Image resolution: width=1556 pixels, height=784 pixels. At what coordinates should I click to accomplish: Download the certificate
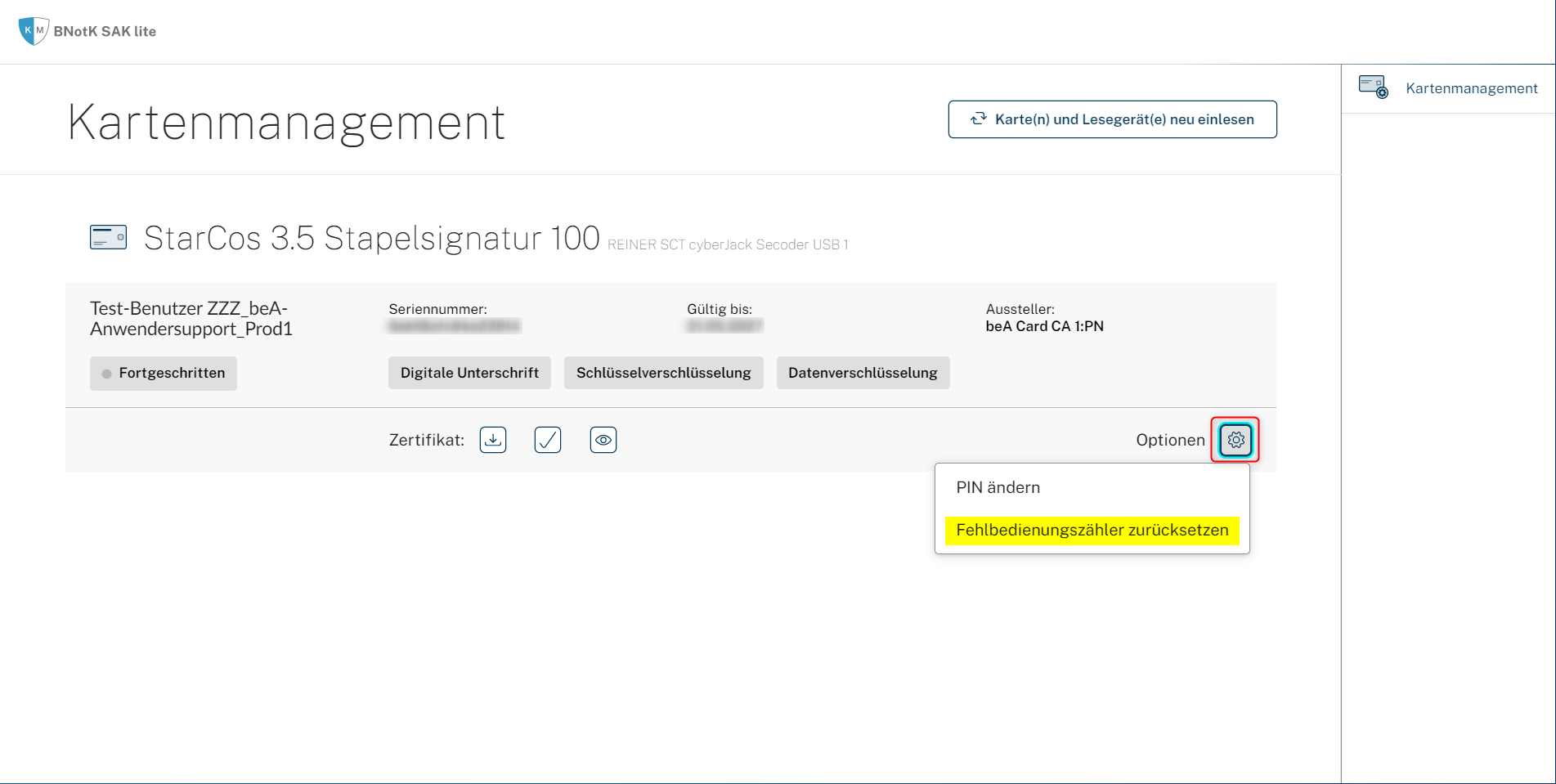click(x=493, y=440)
